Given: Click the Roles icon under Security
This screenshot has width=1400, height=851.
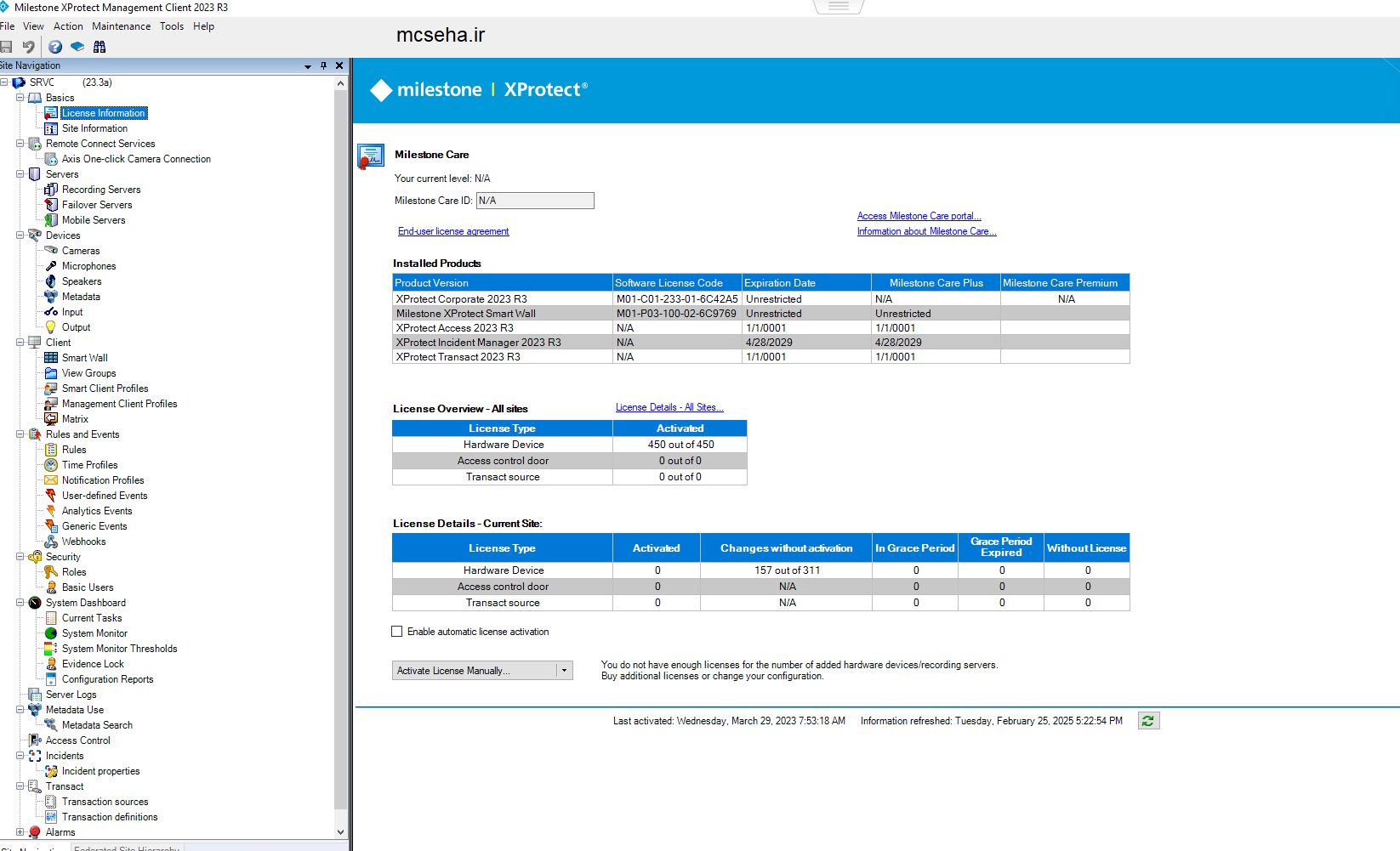Looking at the screenshot, I should (x=51, y=572).
